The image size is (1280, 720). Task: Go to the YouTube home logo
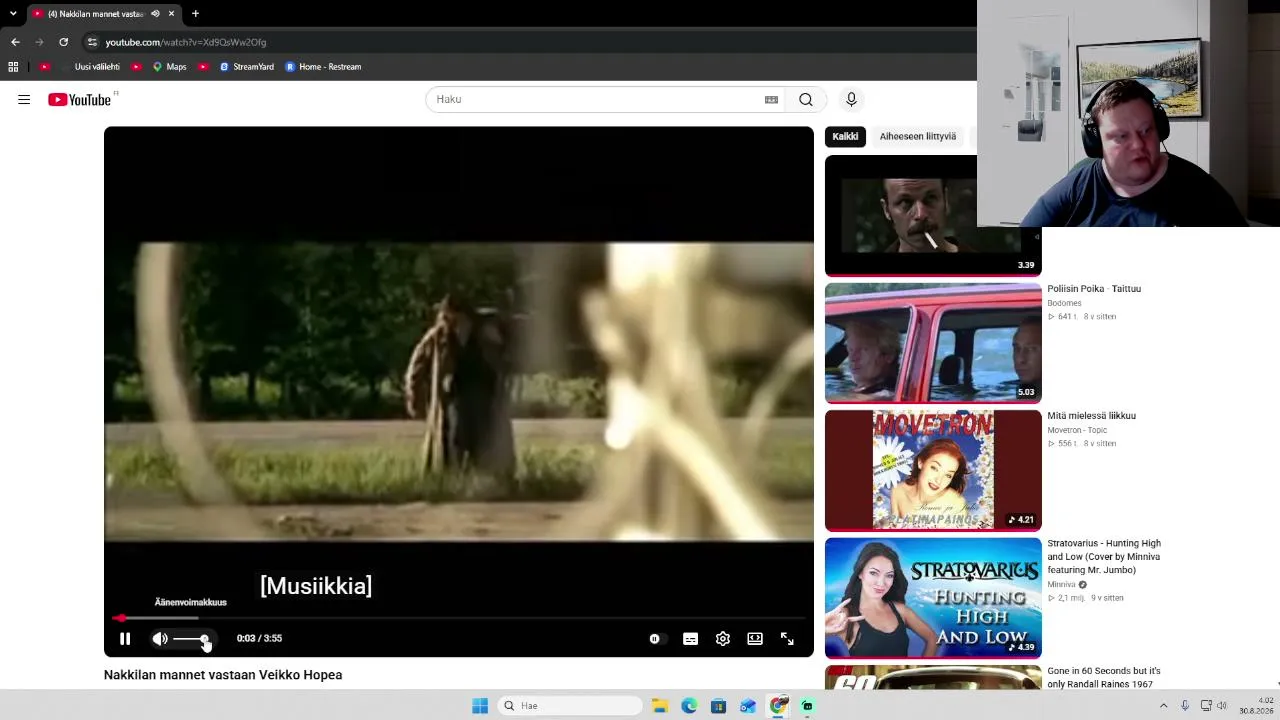click(80, 99)
